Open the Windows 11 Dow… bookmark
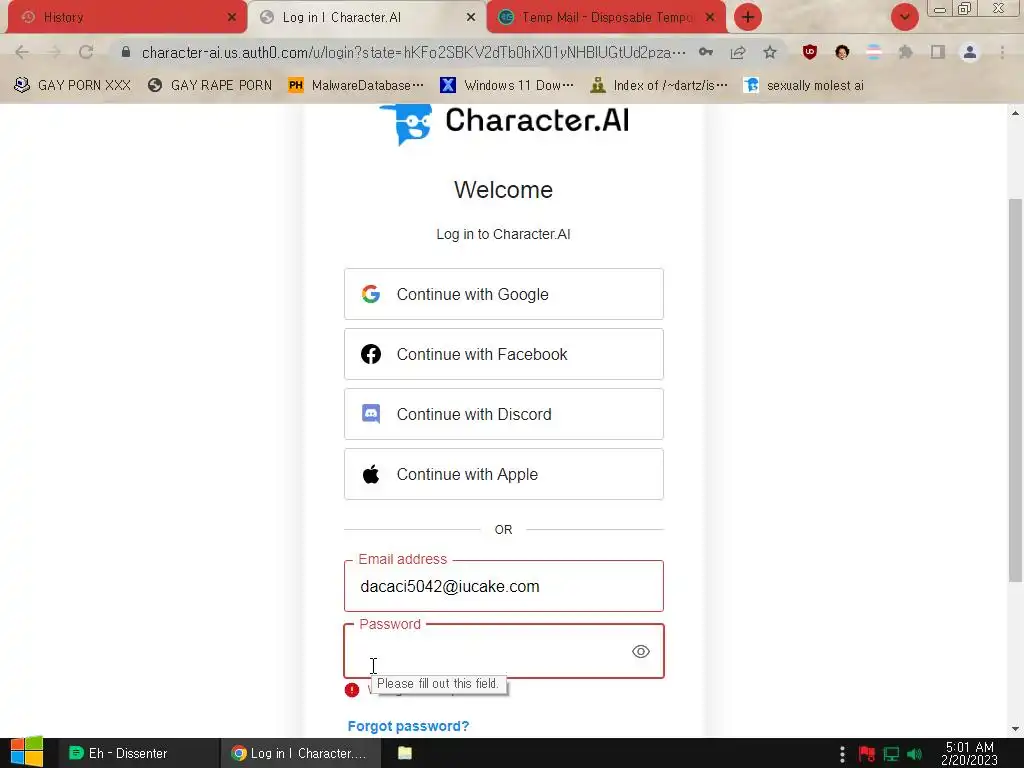Screen dimensions: 1024x768 pos(507,86)
